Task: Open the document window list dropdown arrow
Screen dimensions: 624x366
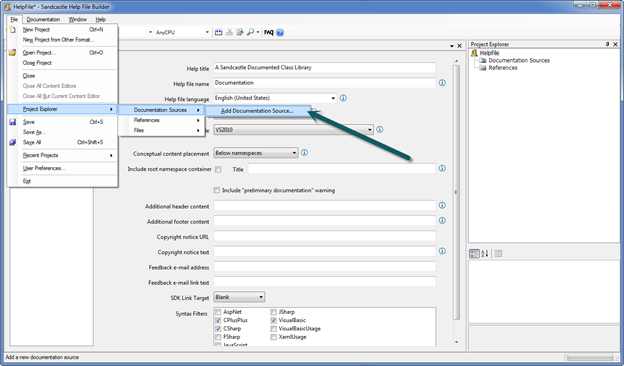Action: tap(452, 46)
